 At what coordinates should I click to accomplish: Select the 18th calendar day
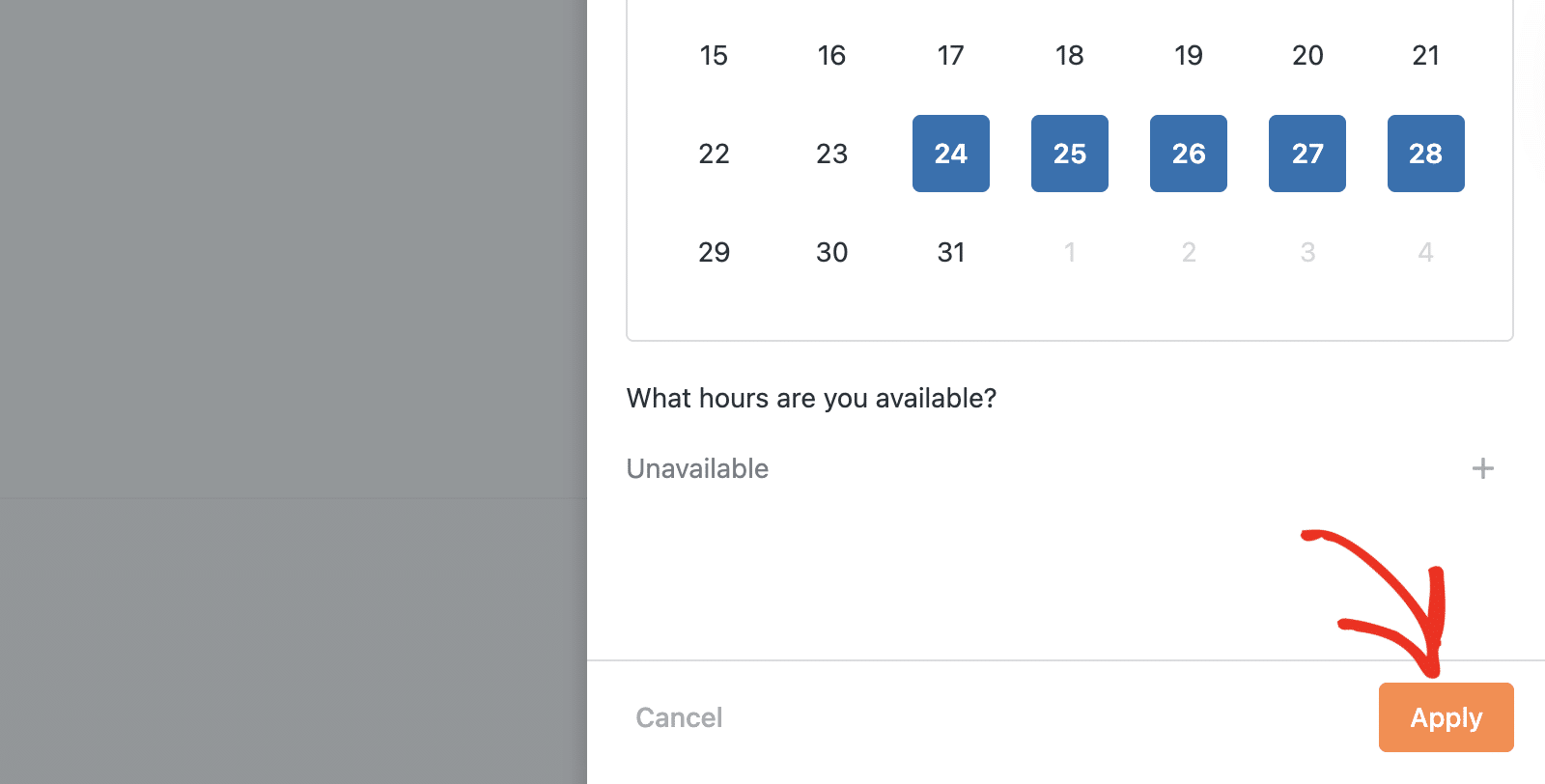(x=1070, y=55)
